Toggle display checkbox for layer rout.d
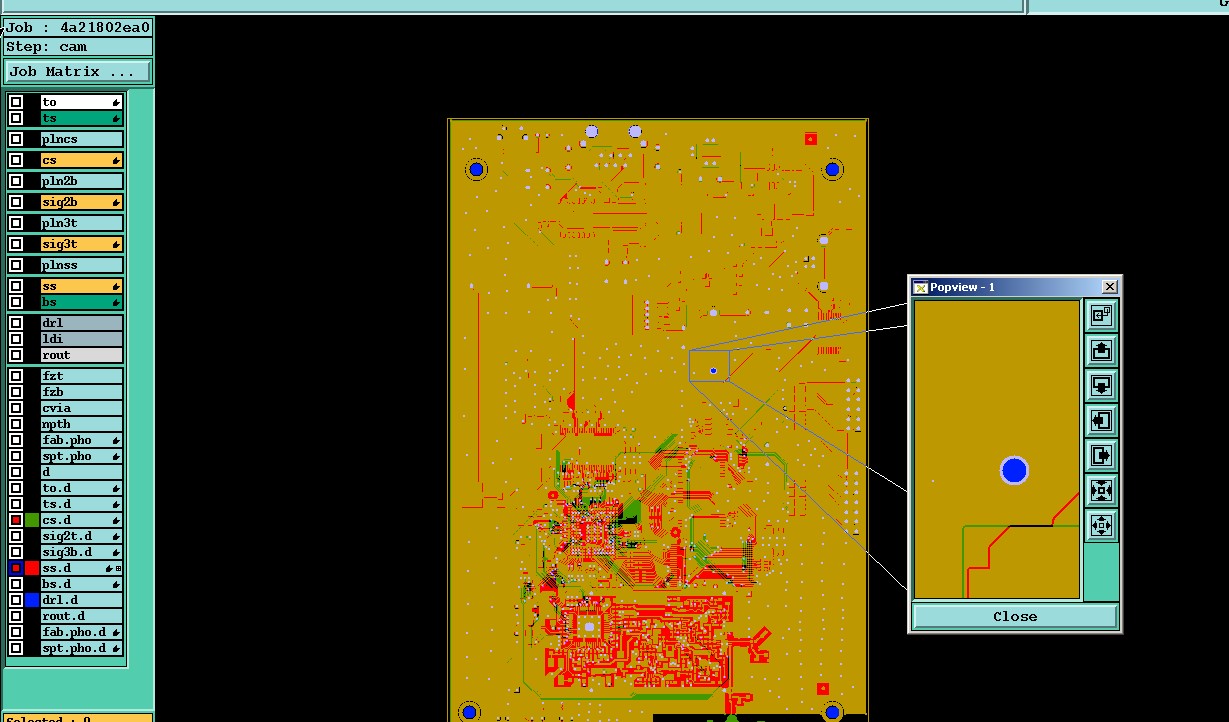The image size is (1229, 722). click(x=16, y=616)
